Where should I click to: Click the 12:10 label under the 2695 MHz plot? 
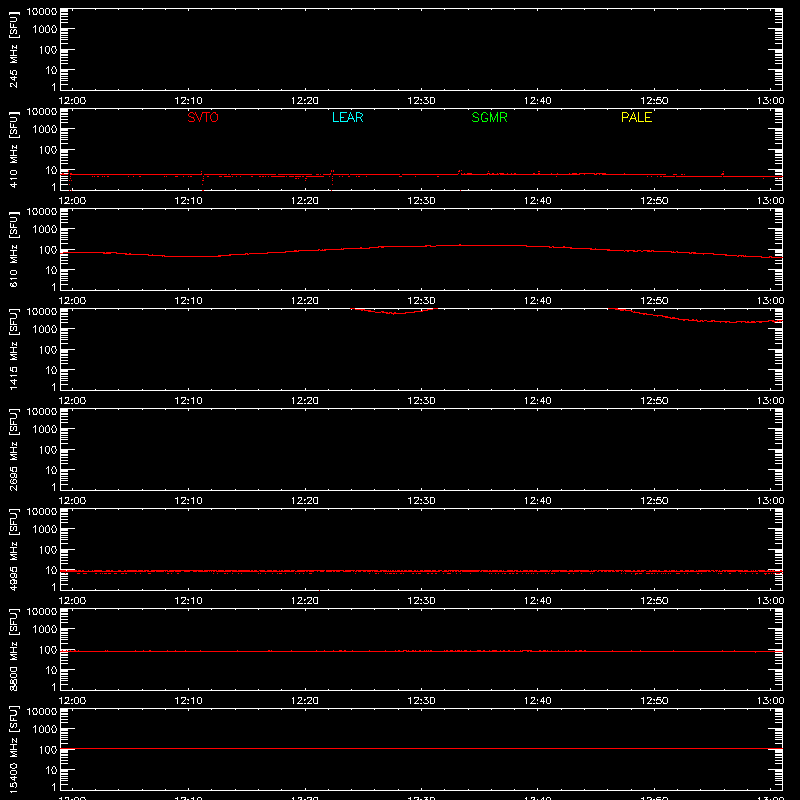tap(188, 501)
